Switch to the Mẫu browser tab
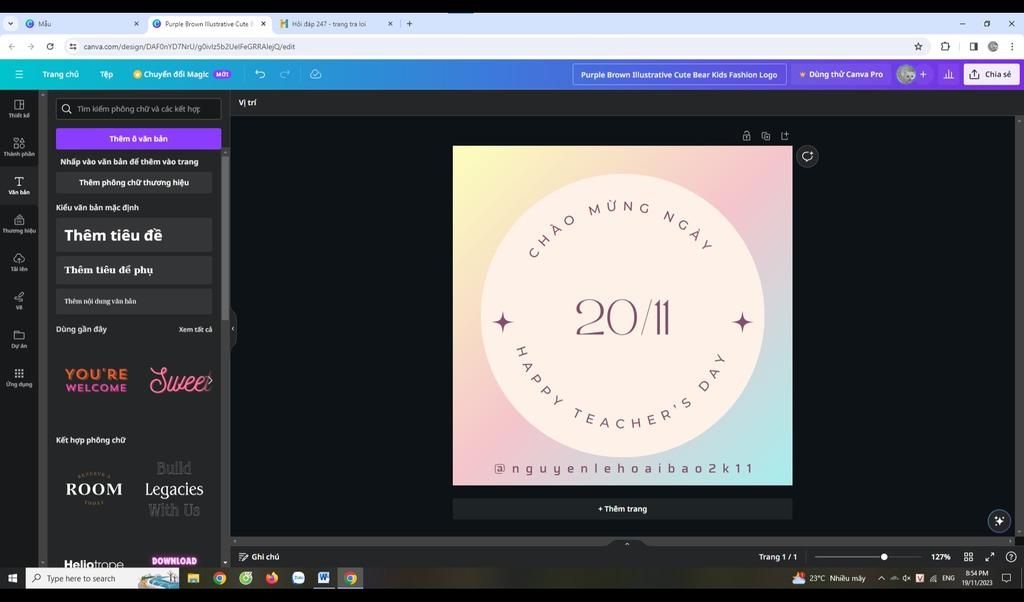The image size is (1024, 602). 80,23
